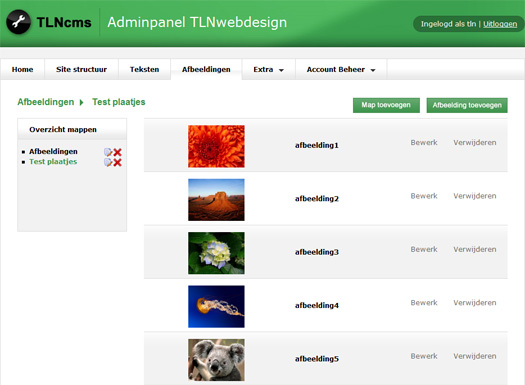Click the Overzicht mappen panel header

(72, 129)
